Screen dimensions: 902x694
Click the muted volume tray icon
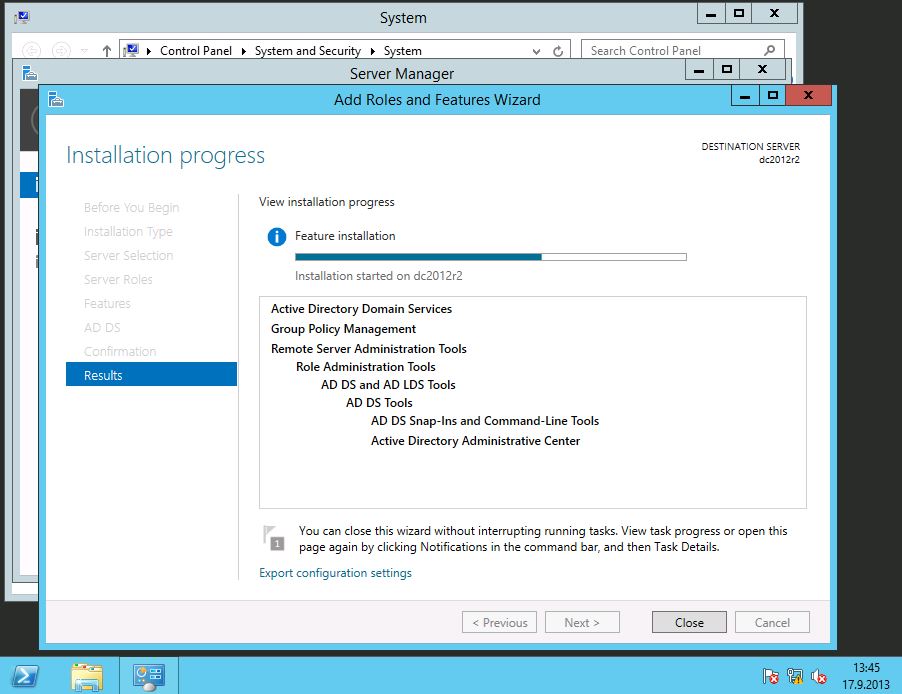pos(819,676)
